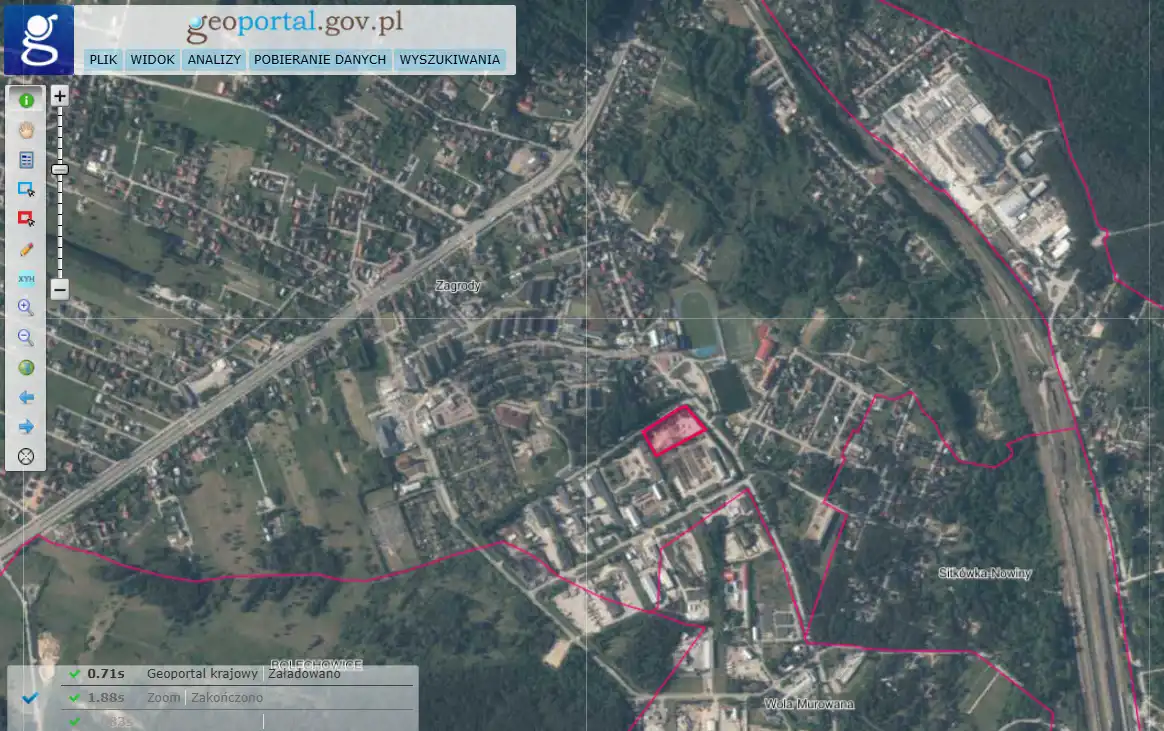Activate the magnifier zoom-out tool

[26, 337]
